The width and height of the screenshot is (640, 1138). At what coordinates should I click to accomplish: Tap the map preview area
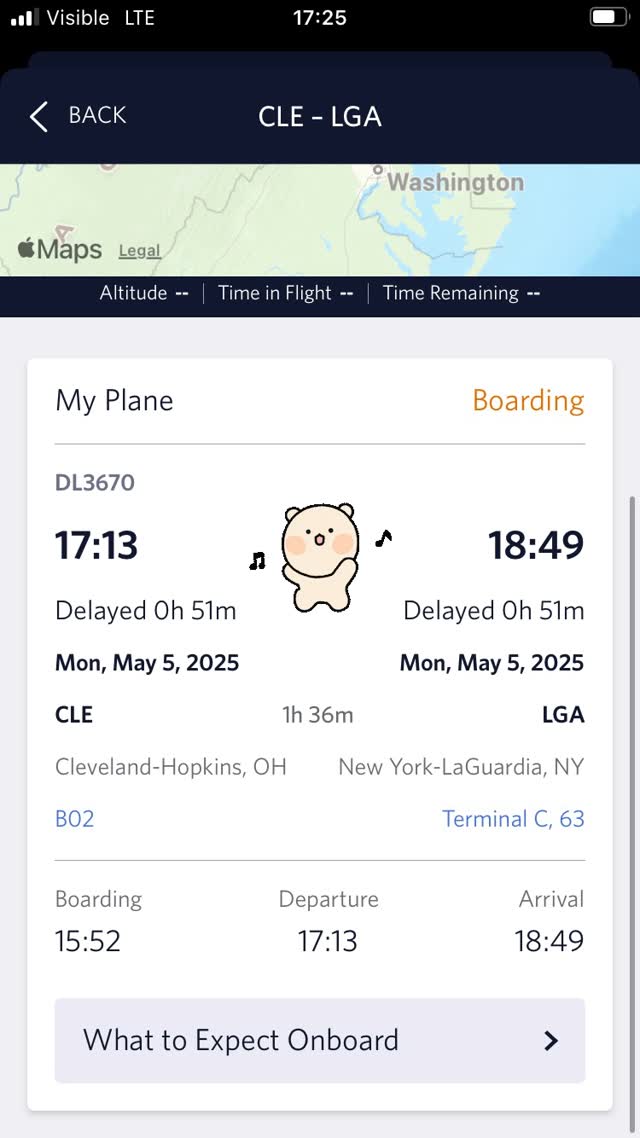pyautogui.click(x=320, y=220)
